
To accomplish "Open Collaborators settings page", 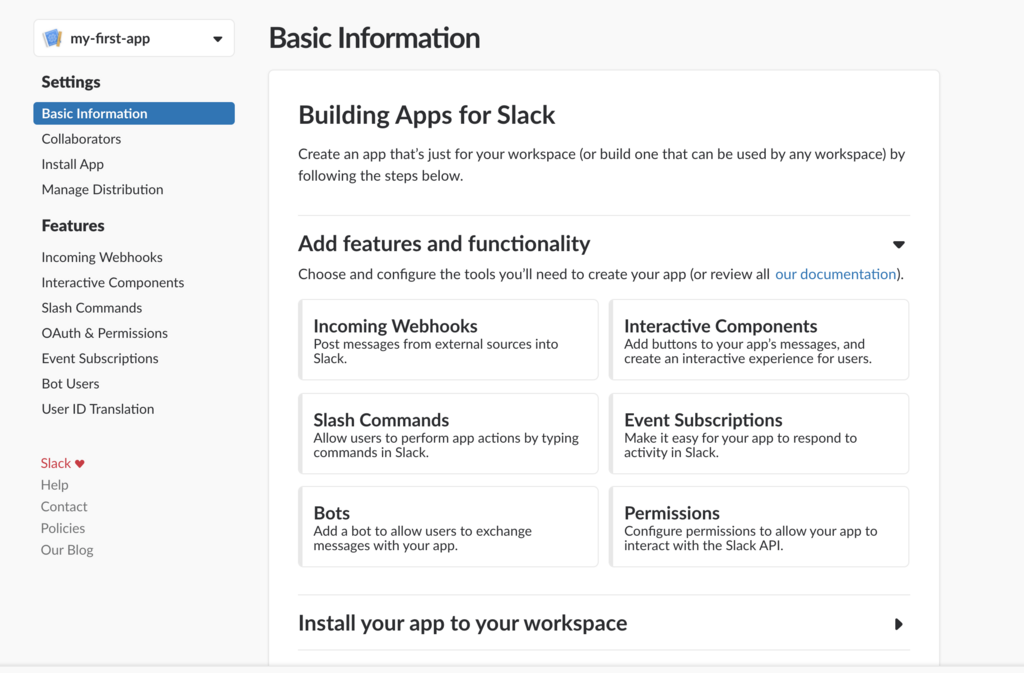I will pyautogui.click(x=81, y=138).
